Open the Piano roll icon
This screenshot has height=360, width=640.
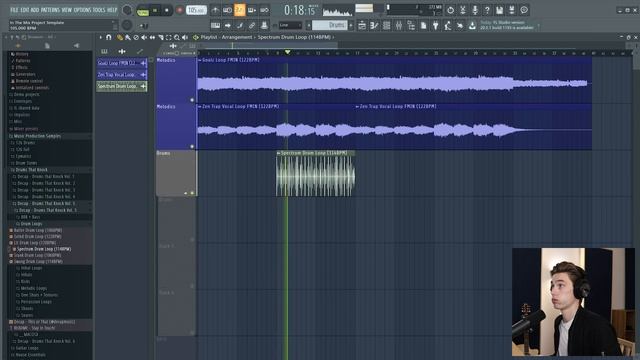coord(374,25)
